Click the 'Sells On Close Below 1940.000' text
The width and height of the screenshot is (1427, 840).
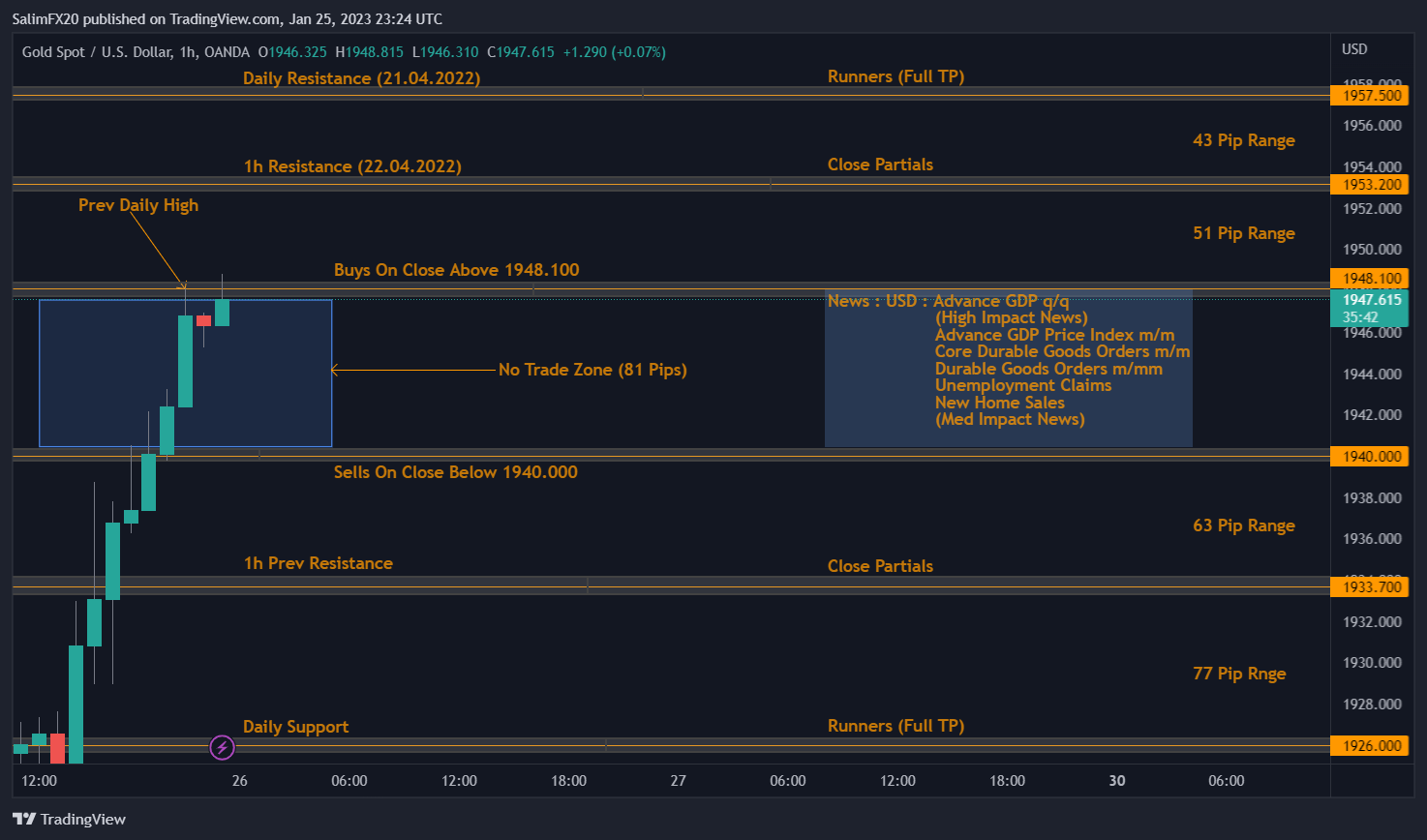(455, 472)
